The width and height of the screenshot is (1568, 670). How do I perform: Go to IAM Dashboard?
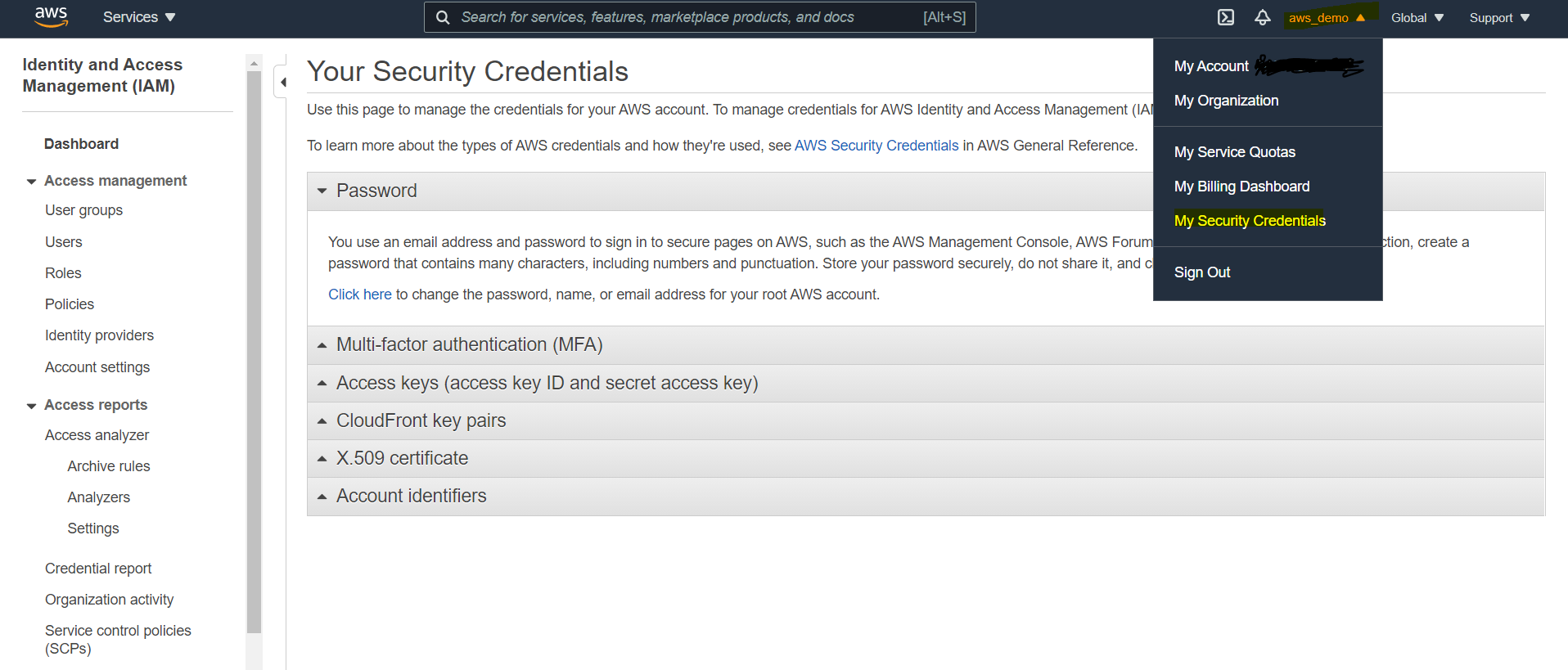[81, 144]
